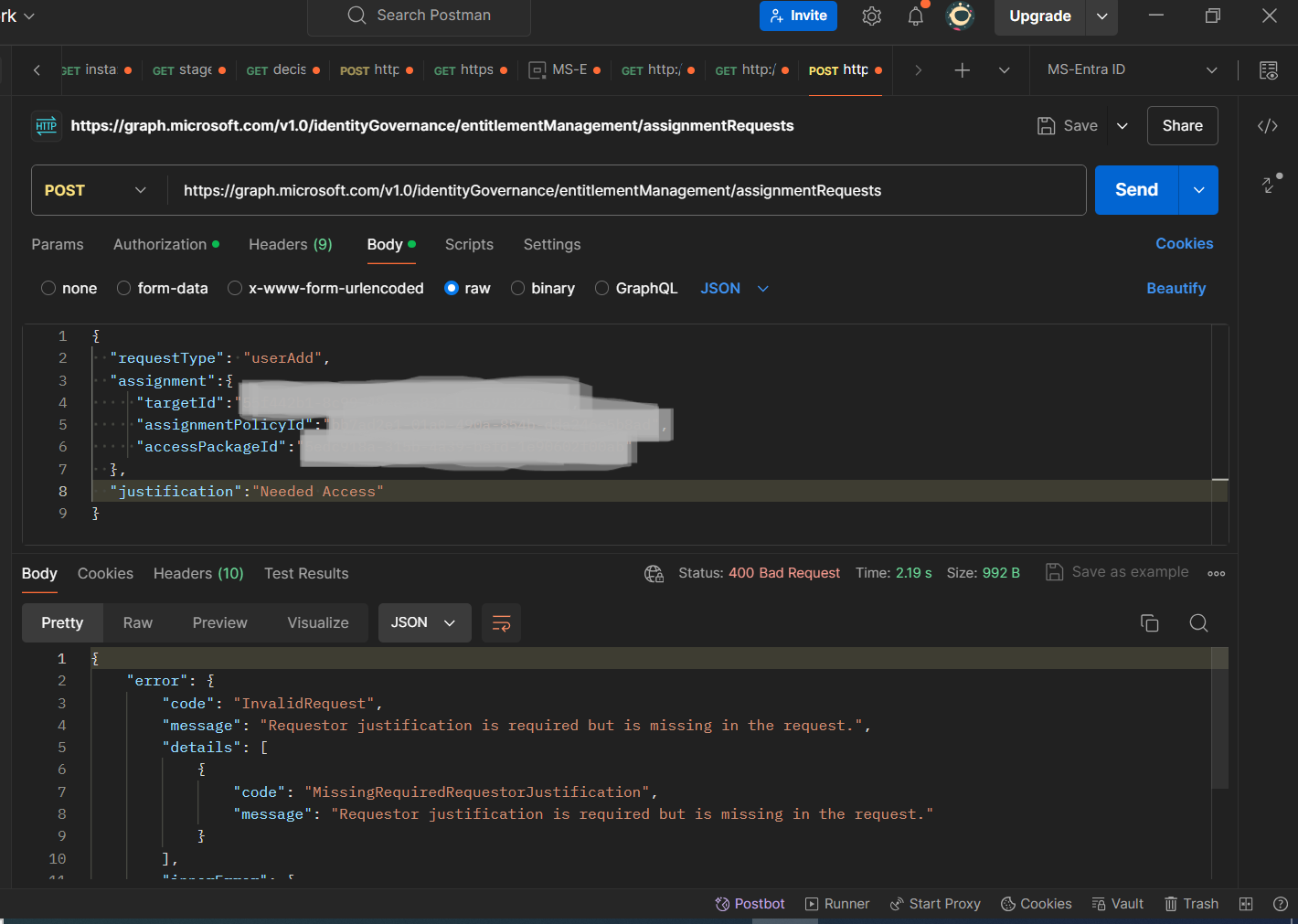
Task: Open the Params tab
Action: (x=58, y=244)
